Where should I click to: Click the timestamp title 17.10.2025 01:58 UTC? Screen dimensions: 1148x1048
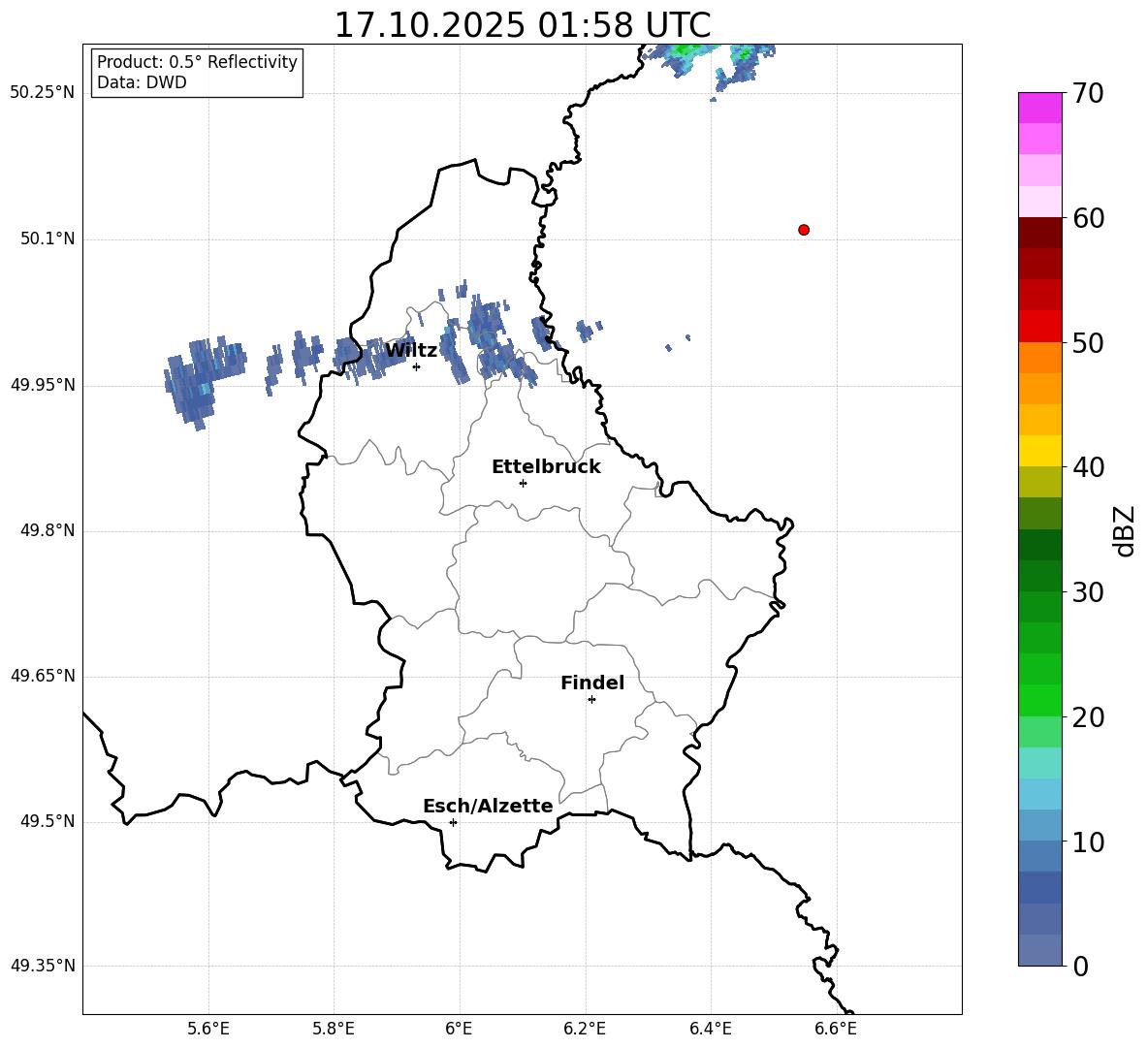(522, 25)
